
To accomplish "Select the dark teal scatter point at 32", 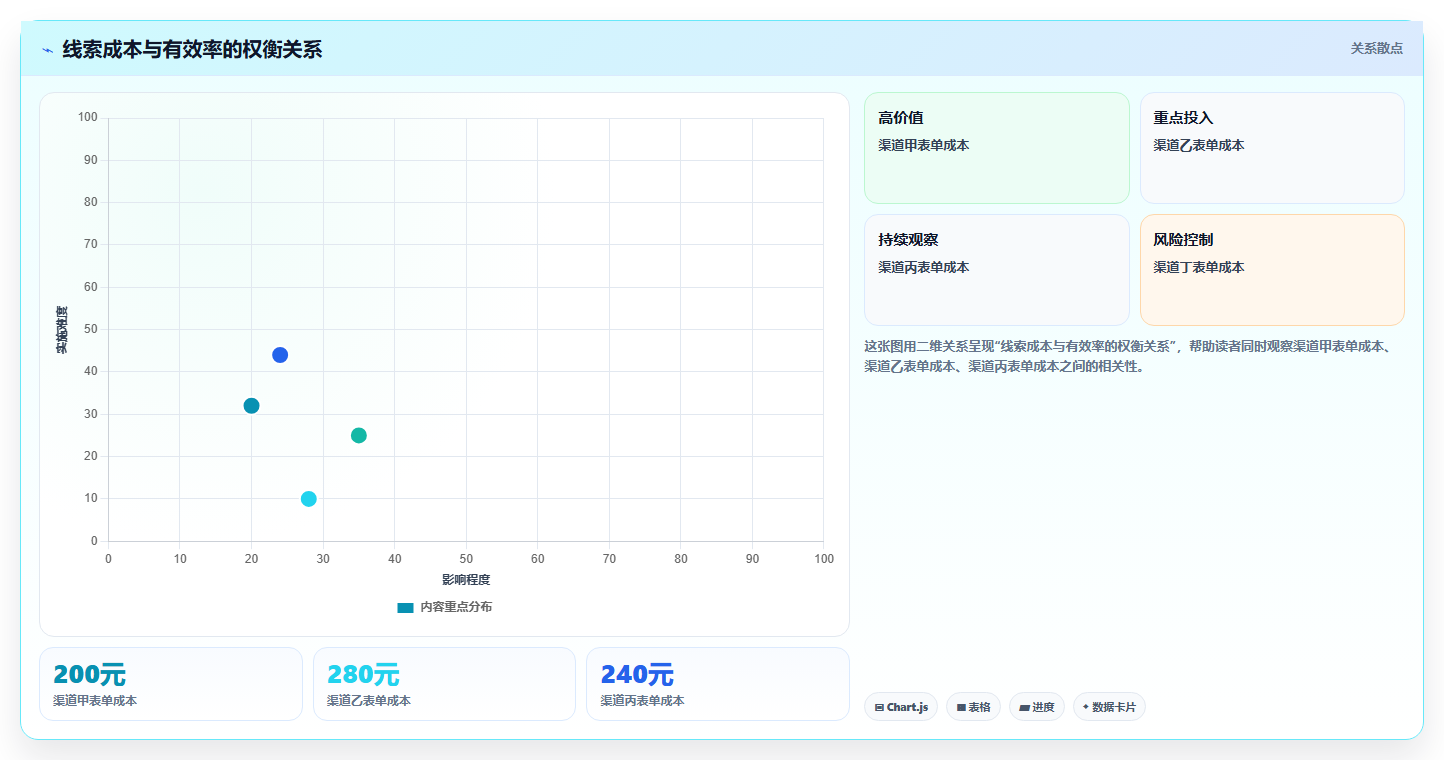I will (x=251, y=406).
